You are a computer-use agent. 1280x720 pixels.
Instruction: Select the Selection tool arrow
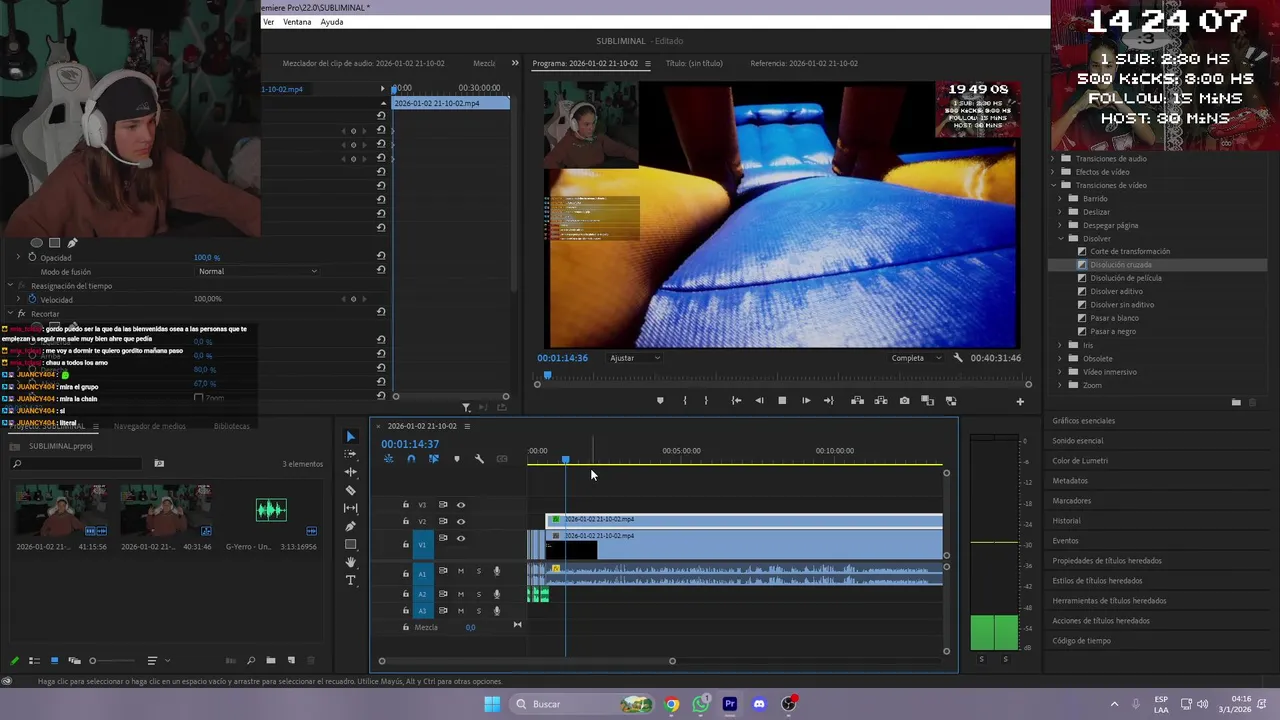[x=350, y=437]
